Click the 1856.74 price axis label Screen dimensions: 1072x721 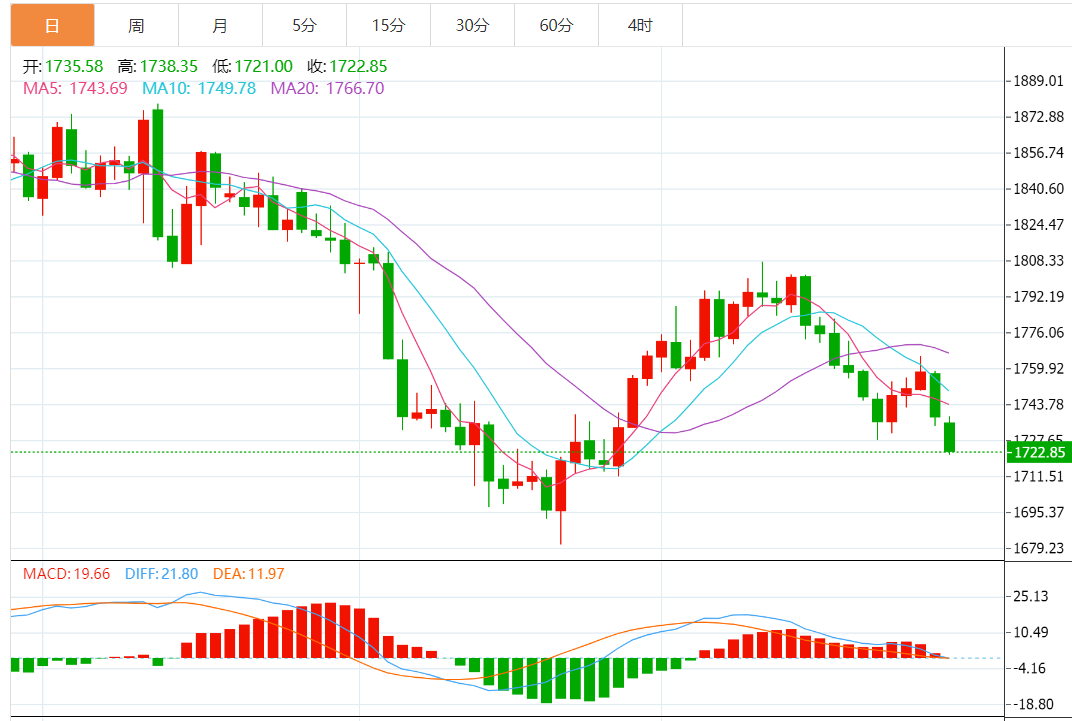point(1038,152)
